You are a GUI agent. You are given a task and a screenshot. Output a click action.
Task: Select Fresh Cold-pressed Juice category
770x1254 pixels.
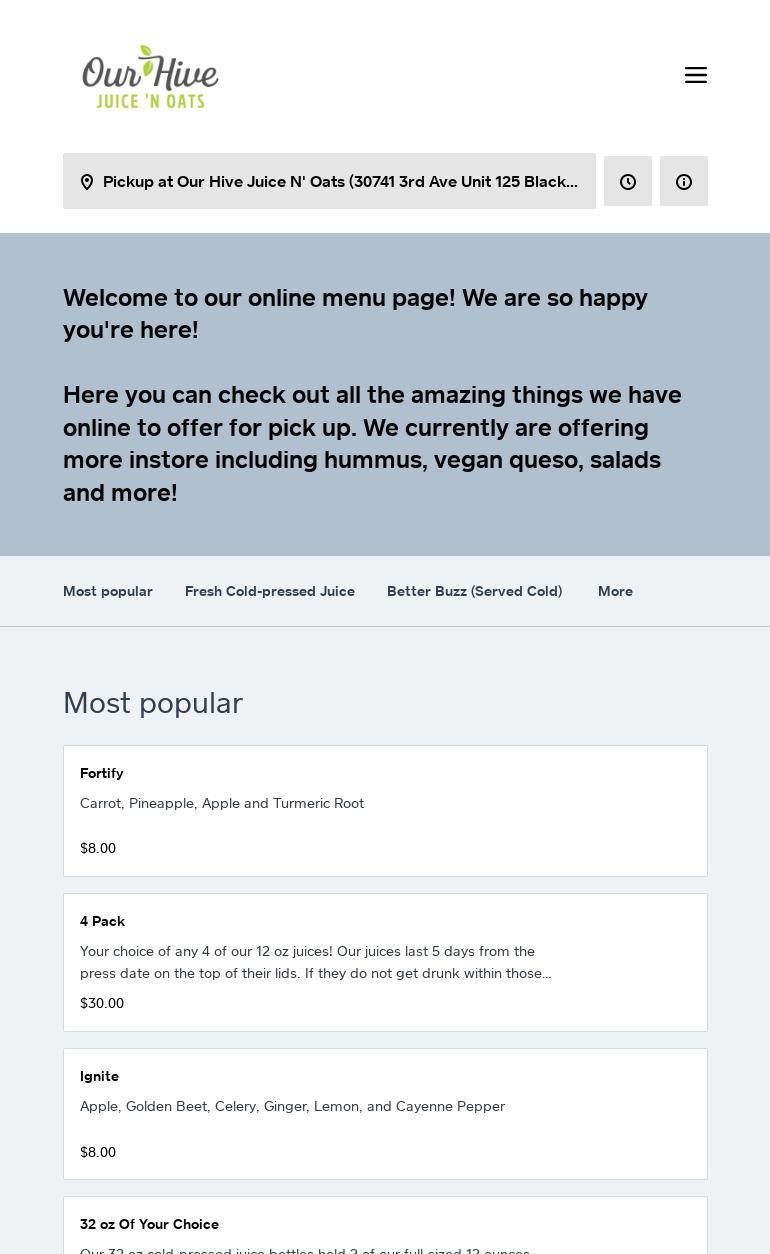click(x=270, y=592)
